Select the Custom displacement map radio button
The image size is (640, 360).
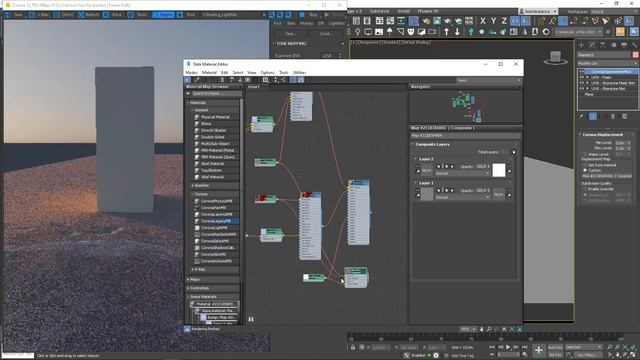pos(585,170)
